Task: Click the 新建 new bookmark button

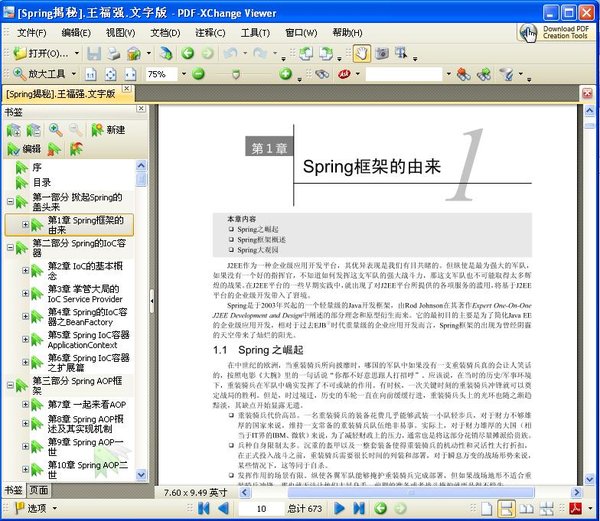Action: point(108,130)
